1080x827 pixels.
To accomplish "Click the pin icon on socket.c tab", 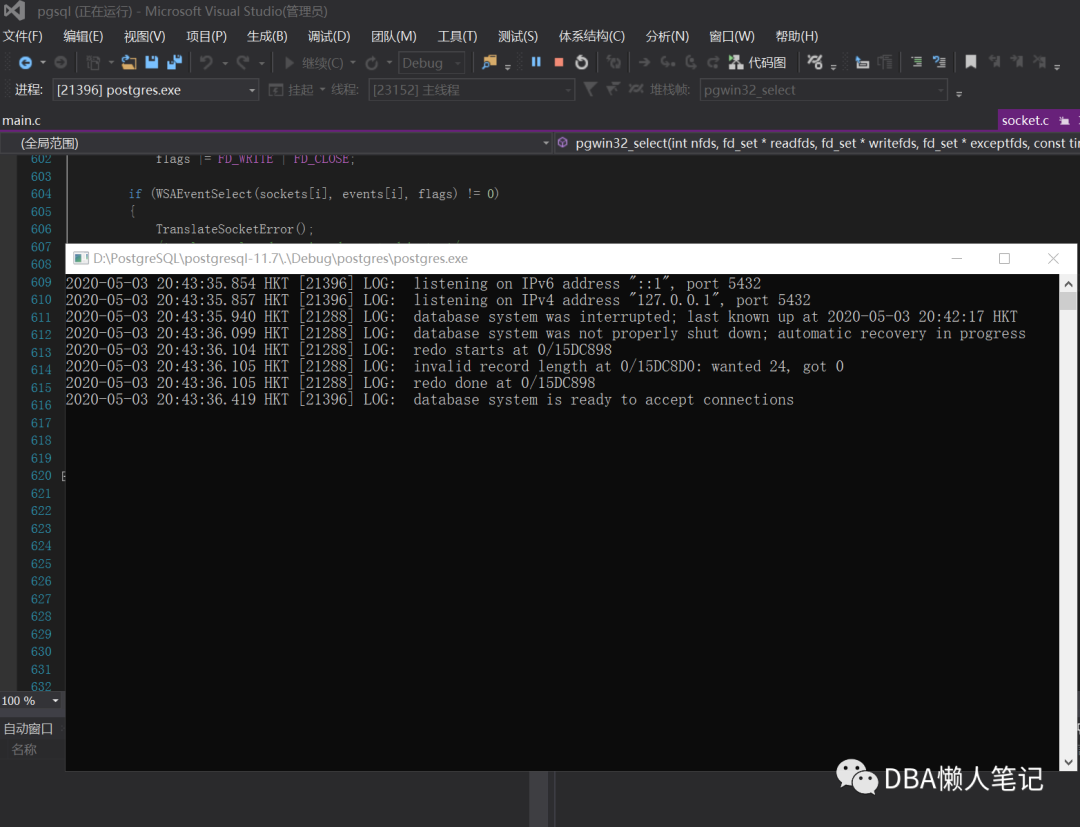I will click(1064, 121).
